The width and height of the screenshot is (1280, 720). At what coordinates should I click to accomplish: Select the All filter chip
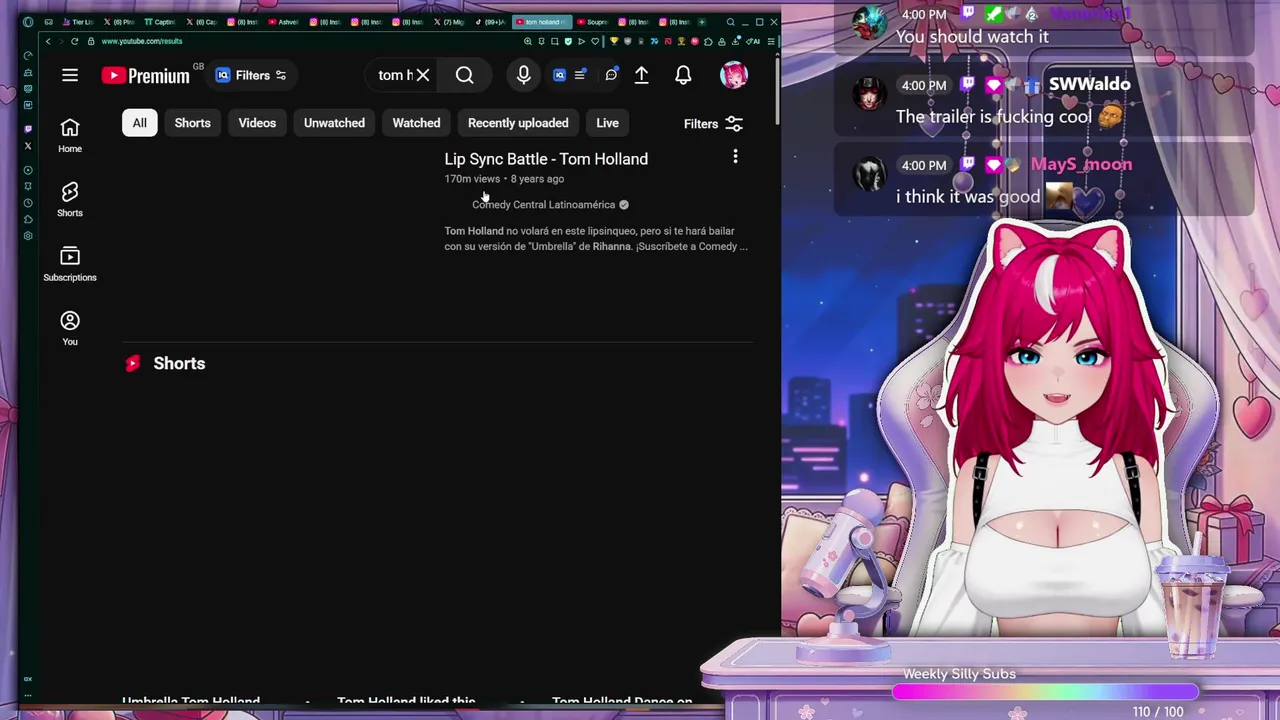140,123
